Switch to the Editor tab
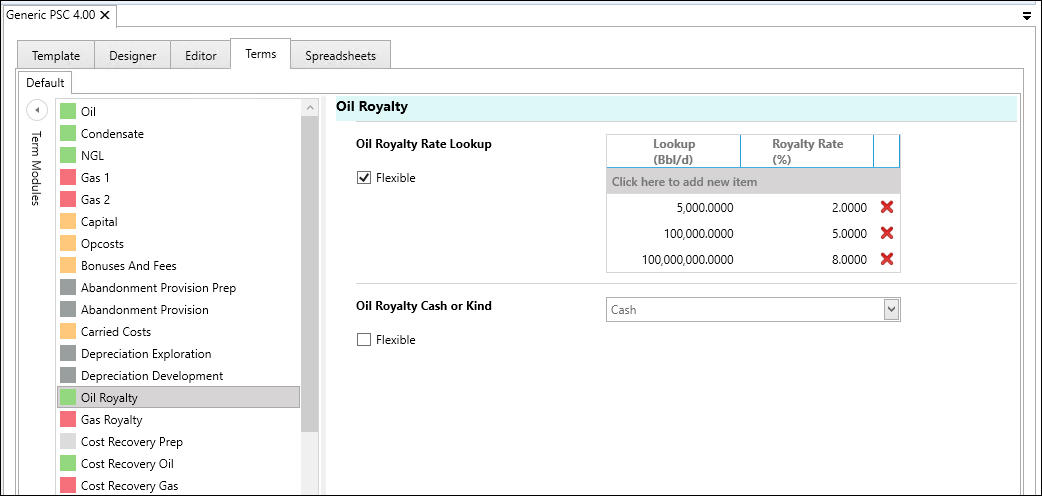This screenshot has width=1042, height=496. click(x=200, y=56)
